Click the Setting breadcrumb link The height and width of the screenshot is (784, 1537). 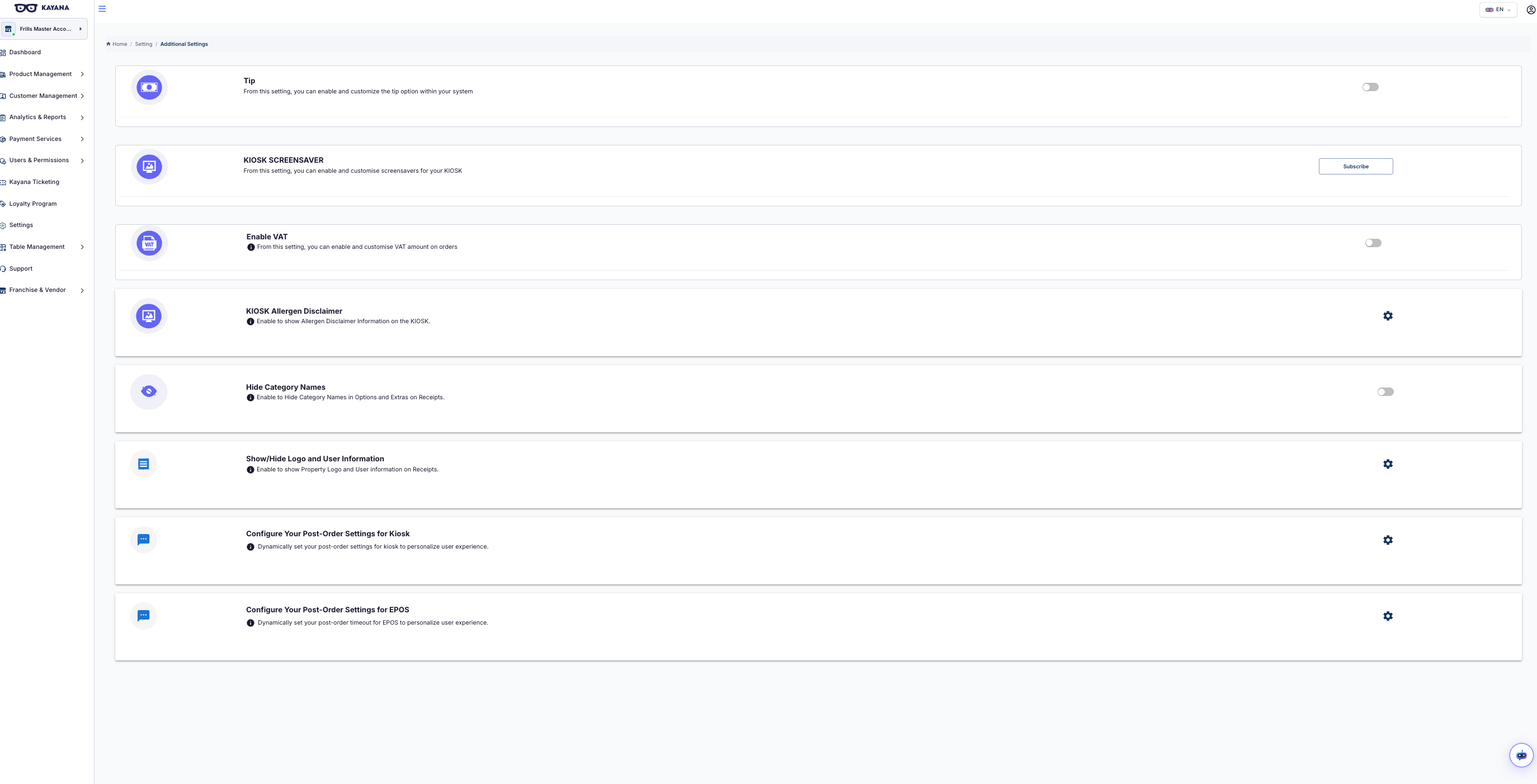(x=143, y=44)
